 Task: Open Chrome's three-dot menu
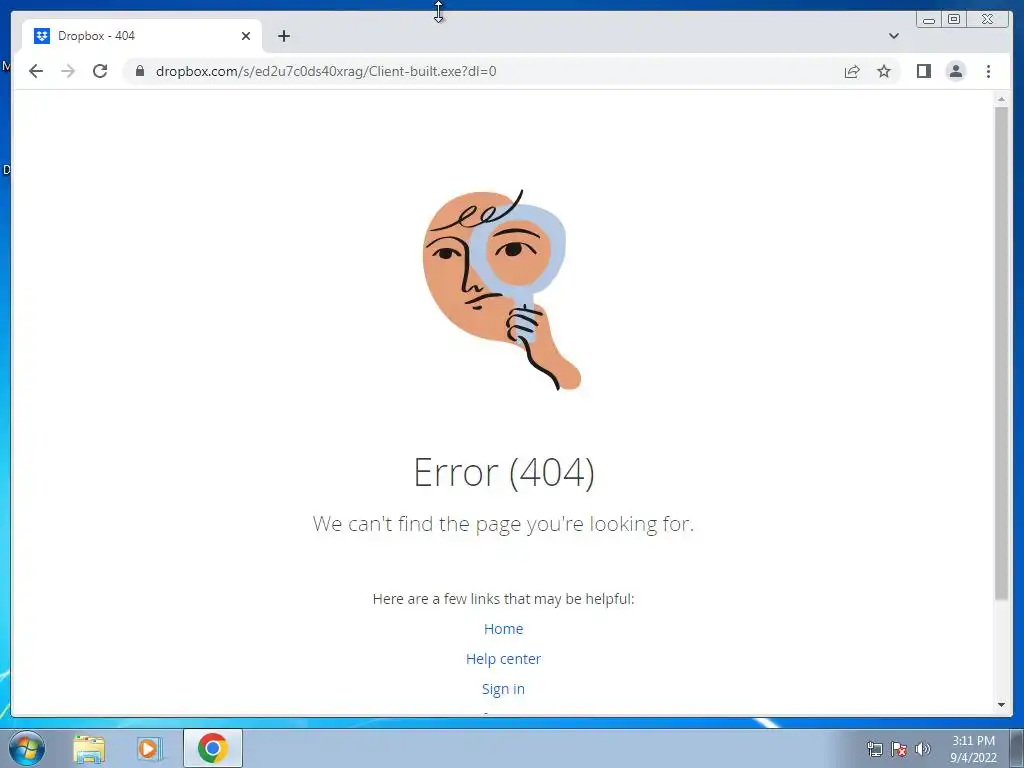[988, 71]
